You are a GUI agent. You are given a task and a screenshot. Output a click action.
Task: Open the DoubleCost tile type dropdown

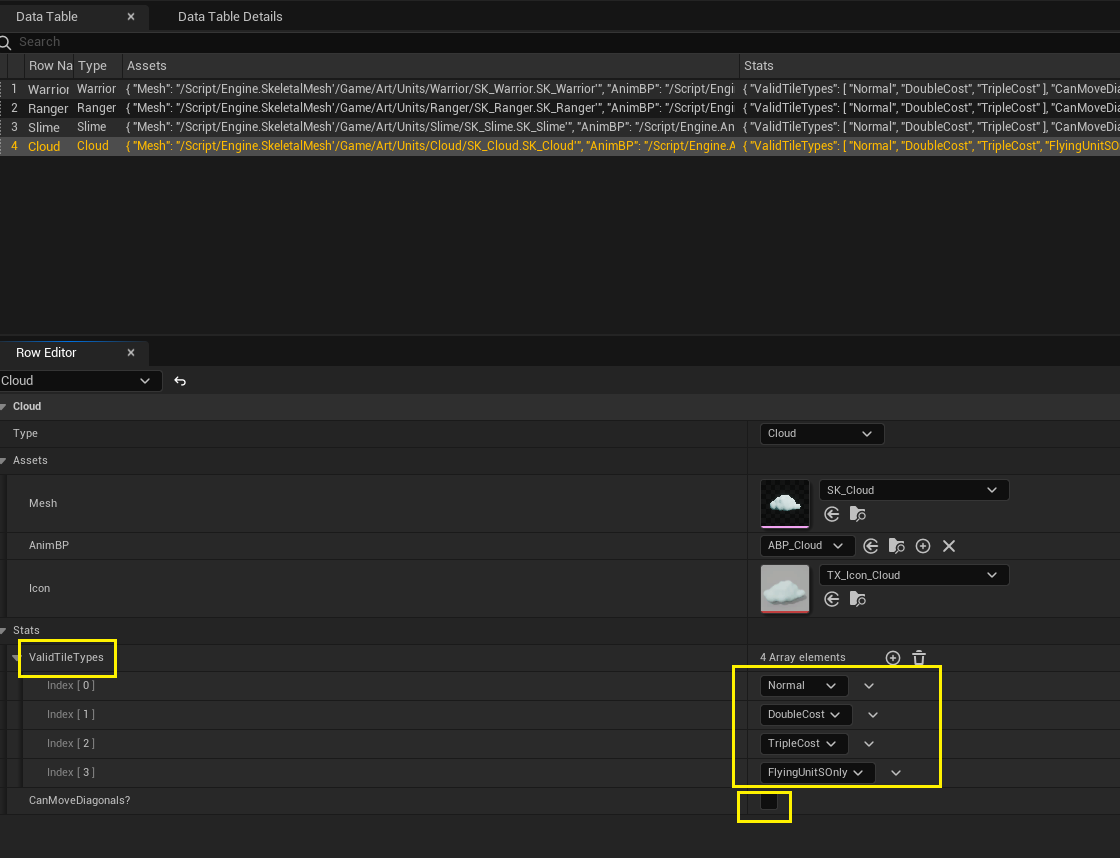click(x=806, y=714)
